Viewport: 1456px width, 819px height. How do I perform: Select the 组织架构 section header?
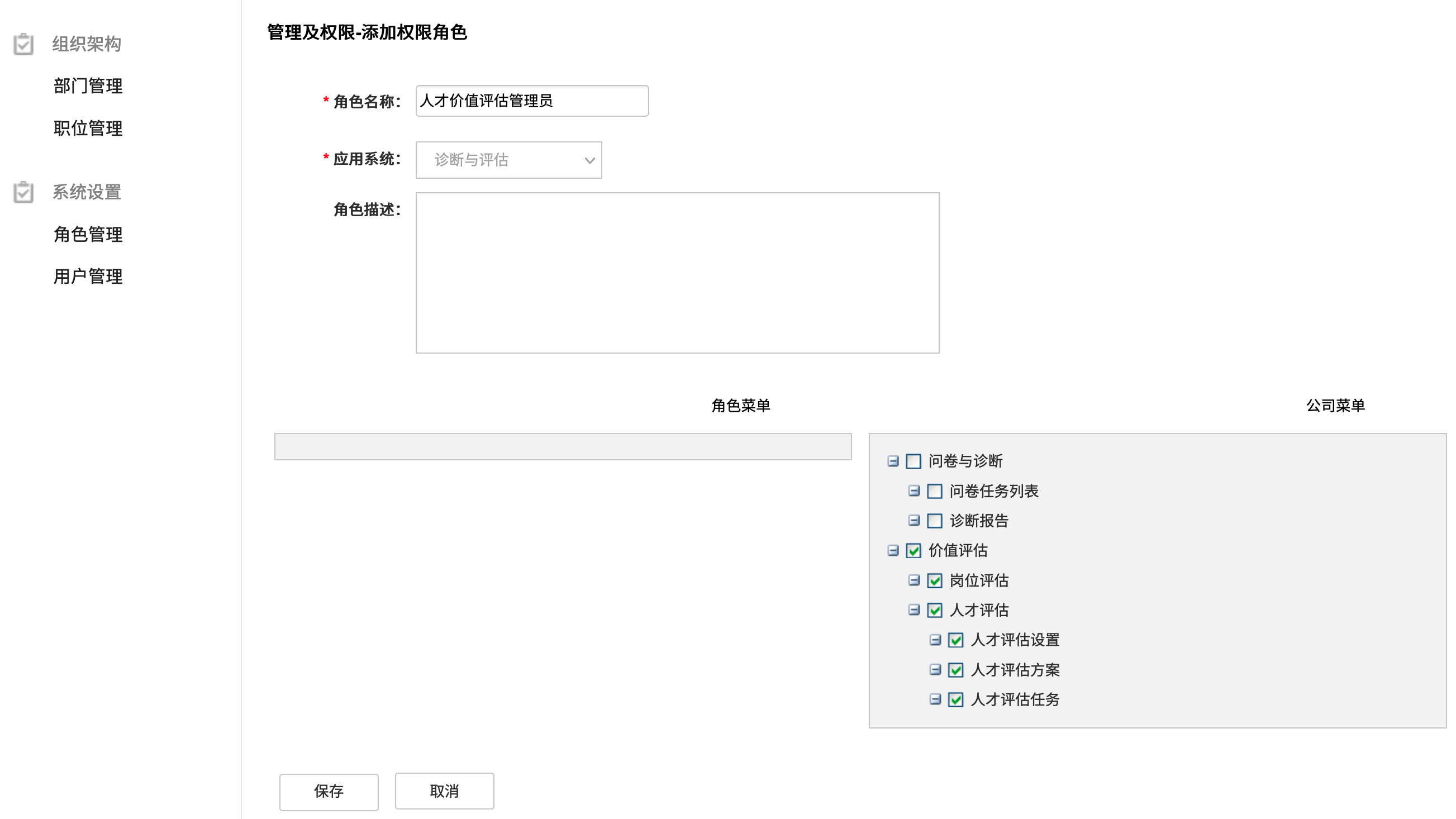87,44
